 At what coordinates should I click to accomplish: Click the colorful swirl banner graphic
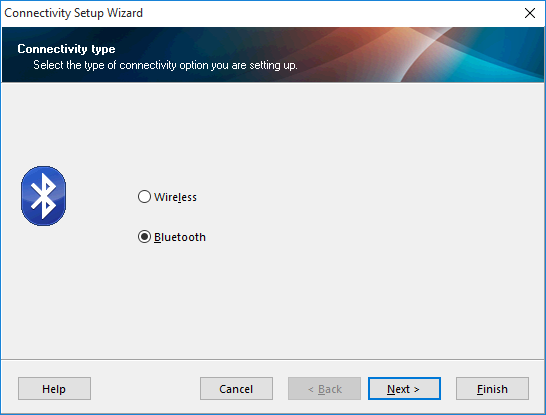click(435, 55)
